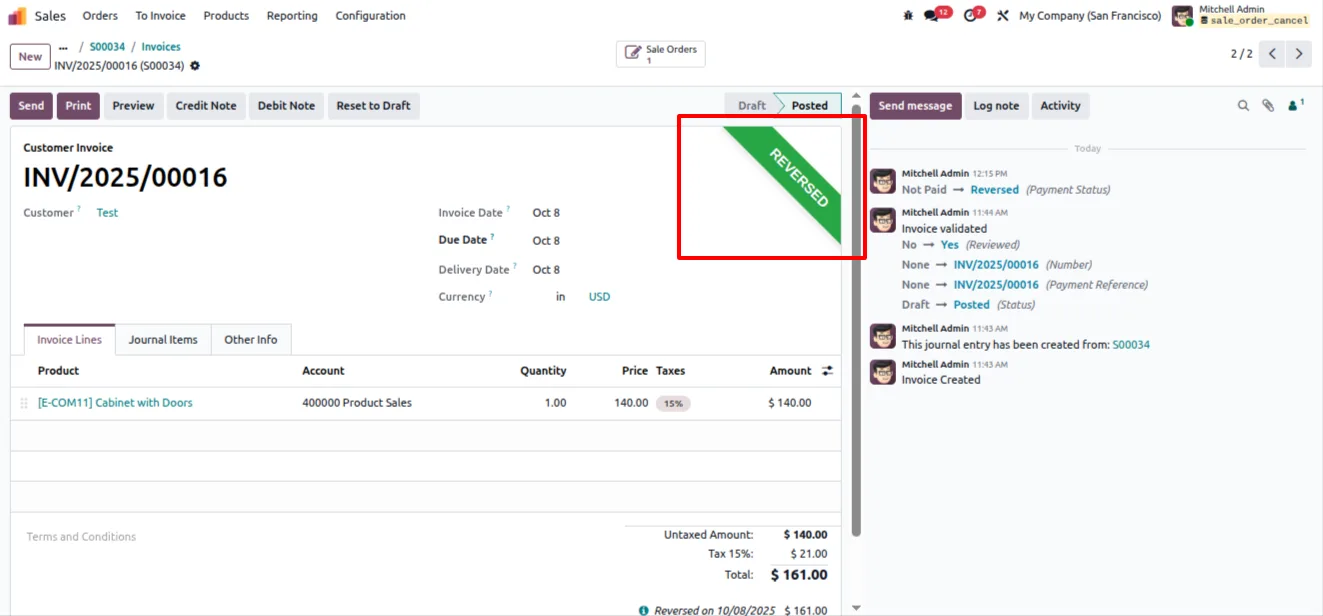Click the Preview button
This screenshot has width=1323, height=616.
click(133, 106)
